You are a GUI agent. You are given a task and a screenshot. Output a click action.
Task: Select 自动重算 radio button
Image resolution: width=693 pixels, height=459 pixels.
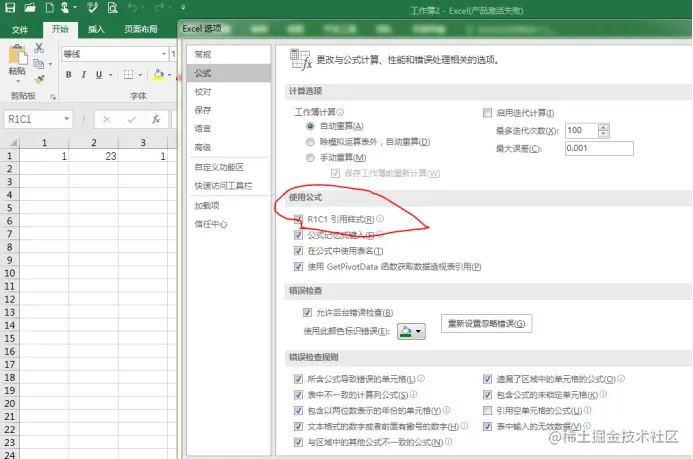[310, 126]
